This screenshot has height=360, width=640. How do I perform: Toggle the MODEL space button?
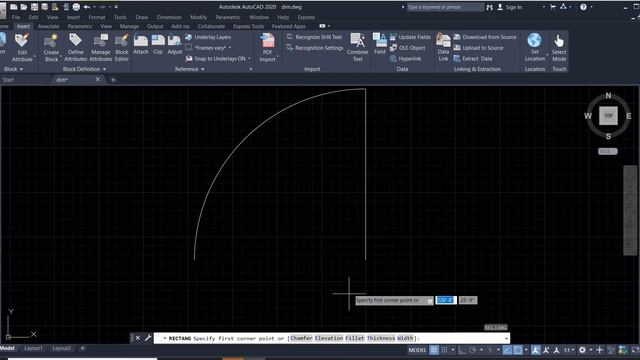click(x=417, y=350)
